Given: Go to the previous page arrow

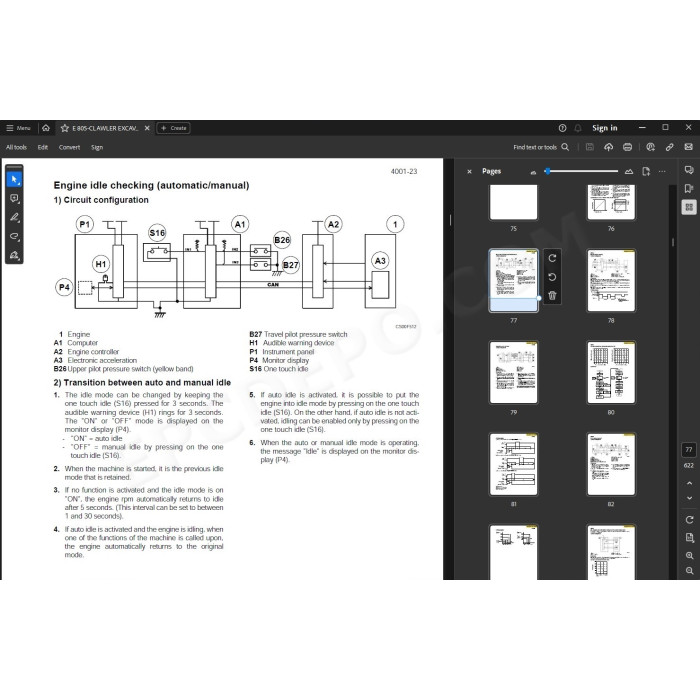Looking at the screenshot, I should (x=689, y=483).
